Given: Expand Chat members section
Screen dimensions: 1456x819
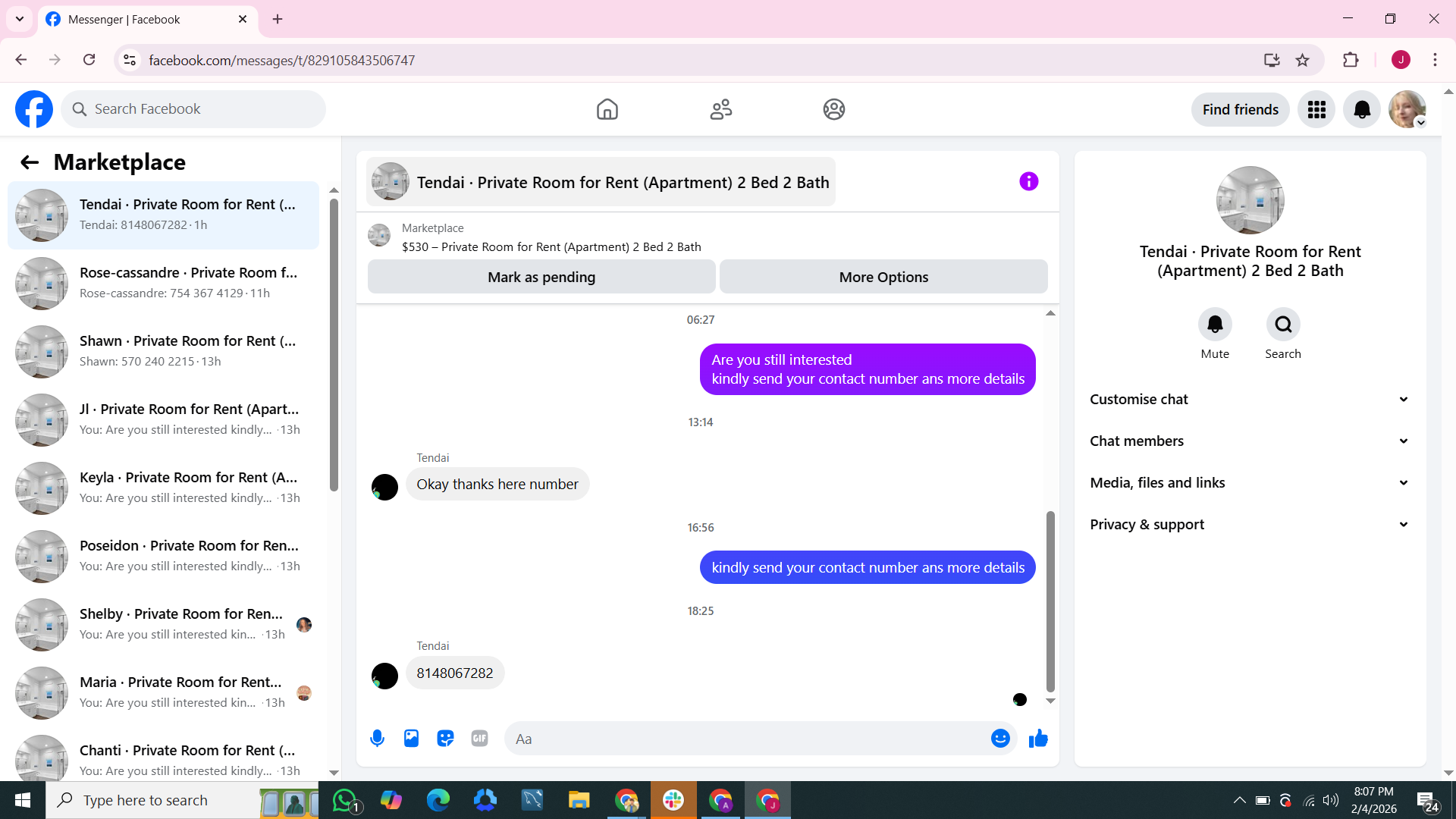Looking at the screenshot, I should pos(1250,441).
